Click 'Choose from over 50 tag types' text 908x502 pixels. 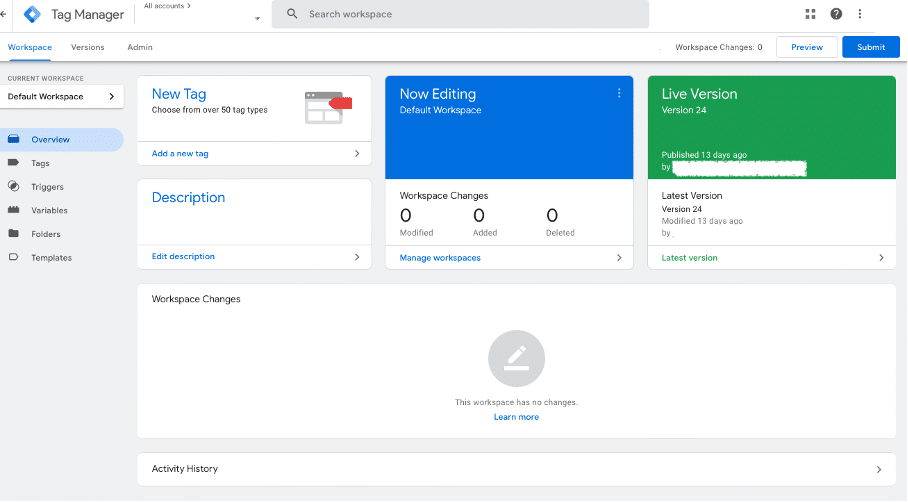[x=210, y=109]
